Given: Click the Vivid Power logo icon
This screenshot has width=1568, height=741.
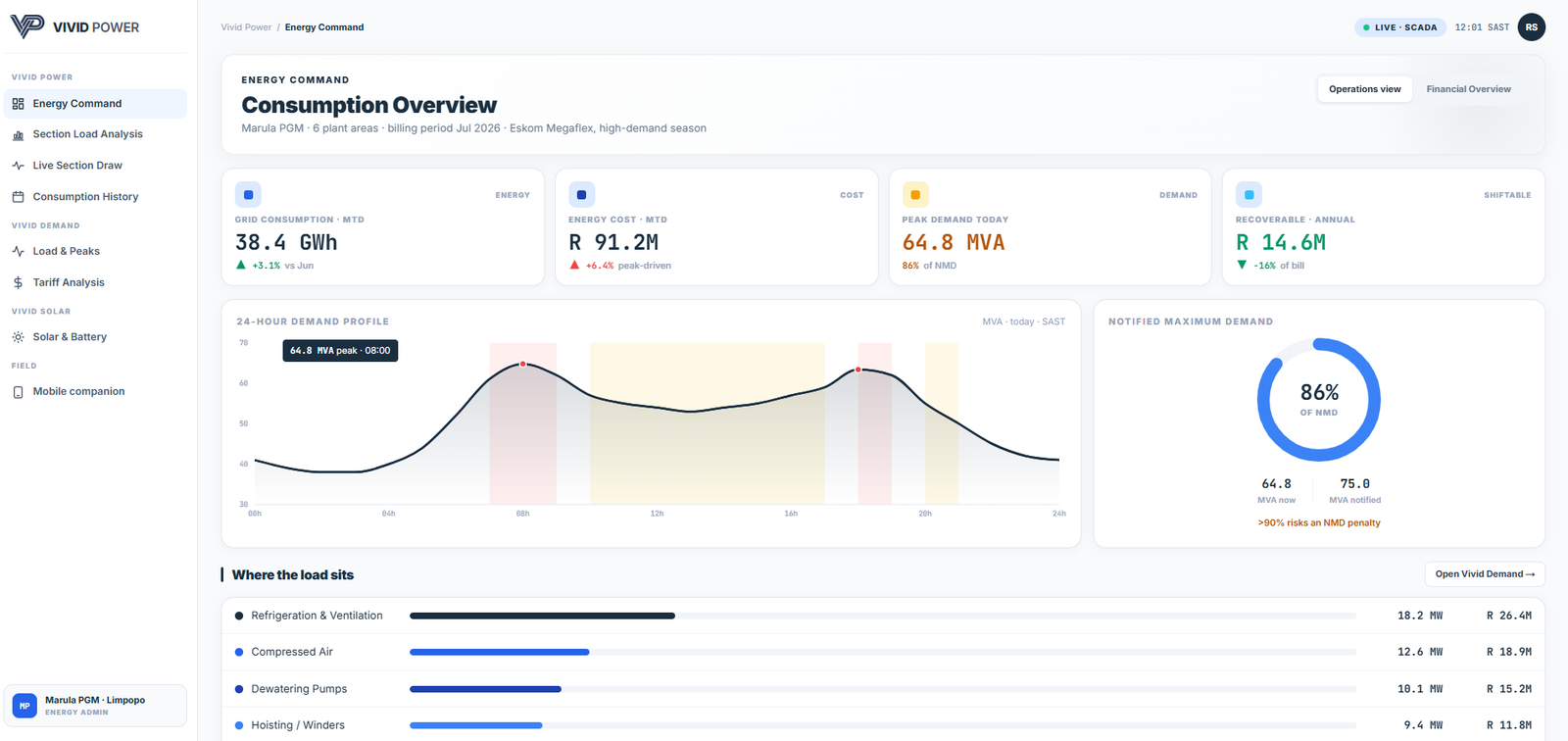Looking at the screenshot, I should pyautogui.click(x=26, y=26).
